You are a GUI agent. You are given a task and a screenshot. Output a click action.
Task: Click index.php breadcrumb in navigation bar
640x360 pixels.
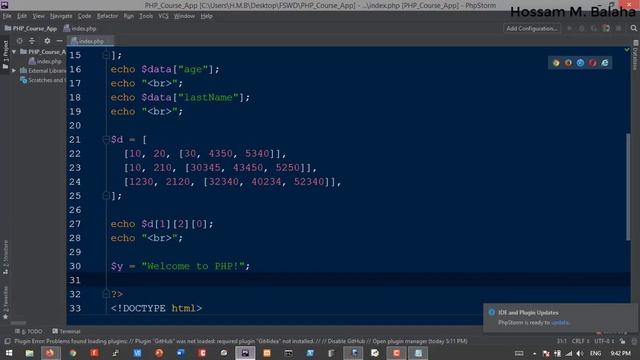coord(80,29)
